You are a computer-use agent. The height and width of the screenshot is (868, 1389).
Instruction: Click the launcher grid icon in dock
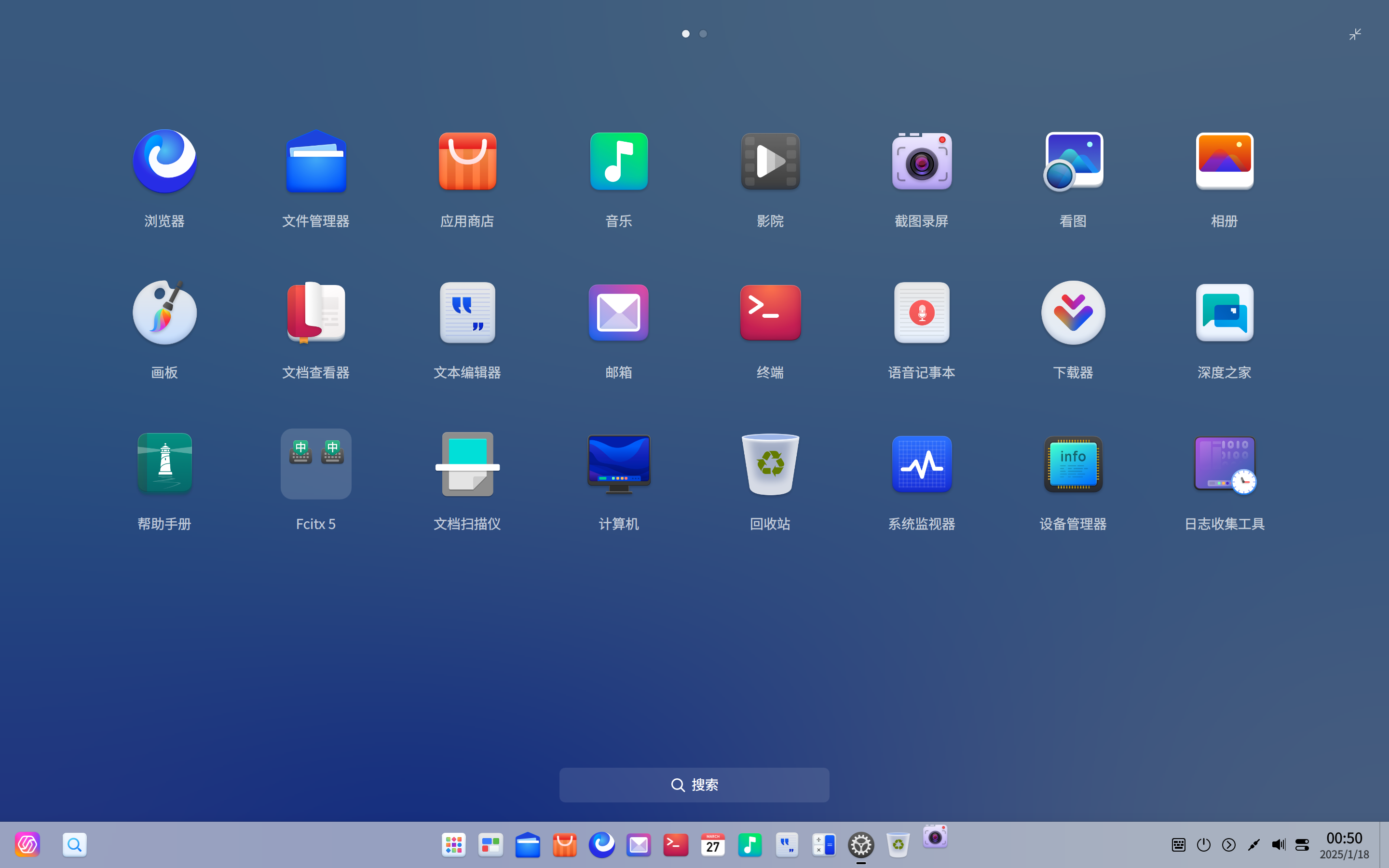click(x=453, y=845)
